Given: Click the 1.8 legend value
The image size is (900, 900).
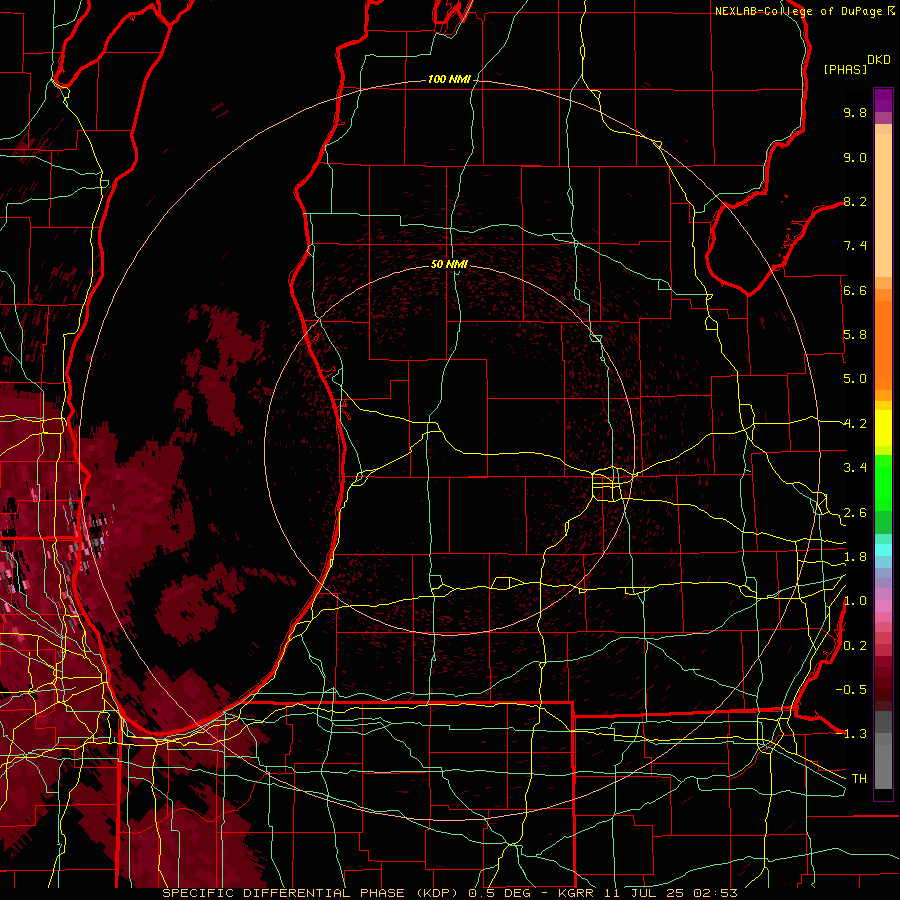Looking at the screenshot, I should pyautogui.click(x=855, y=557).
